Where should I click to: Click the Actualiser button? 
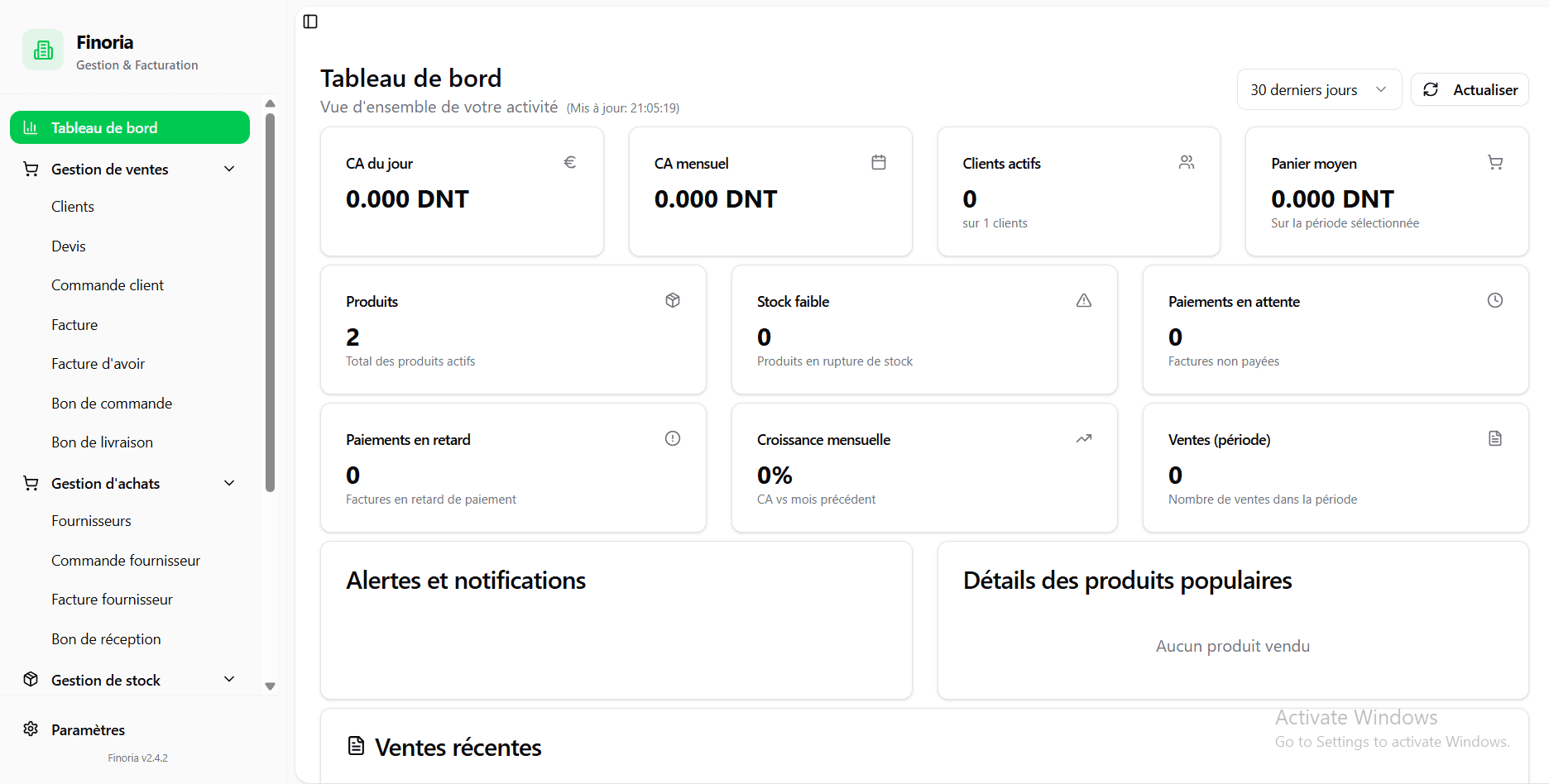[x=1470, y=89]
